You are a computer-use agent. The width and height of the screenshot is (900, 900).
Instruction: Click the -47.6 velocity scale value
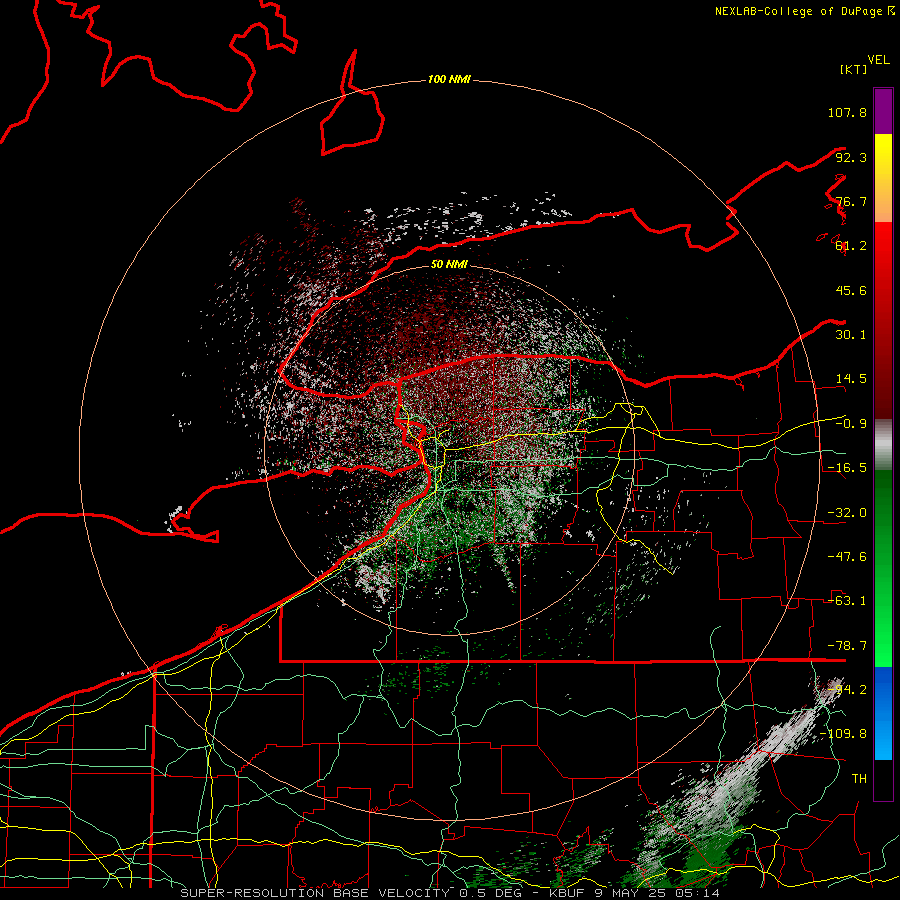847,557
